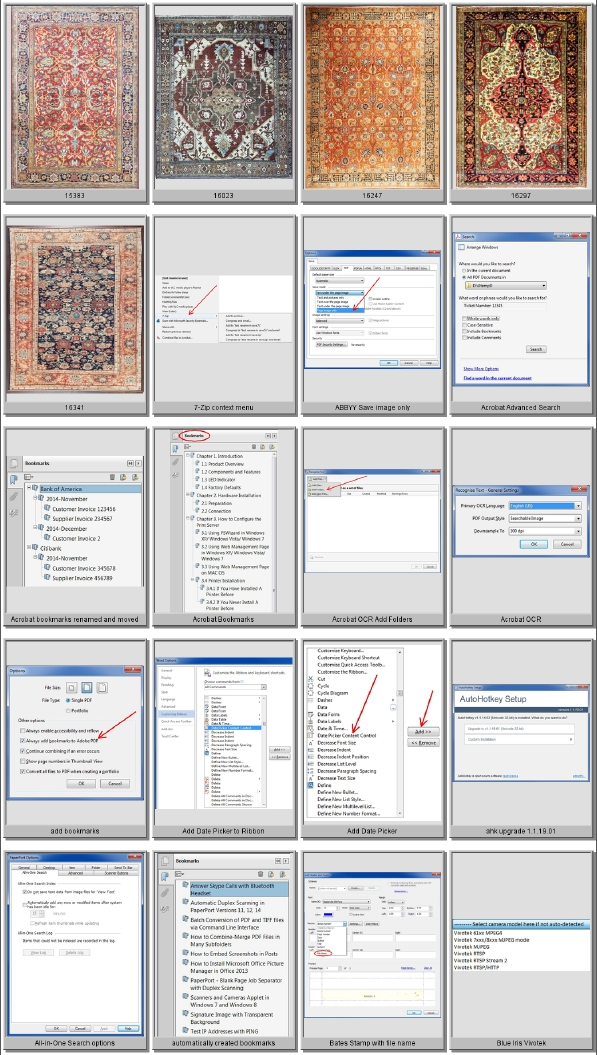Open the ahk upgrade 1.1.19.01 thumbnail
597x1055 pixels.
pyautogui.click(x=521, y=733)
